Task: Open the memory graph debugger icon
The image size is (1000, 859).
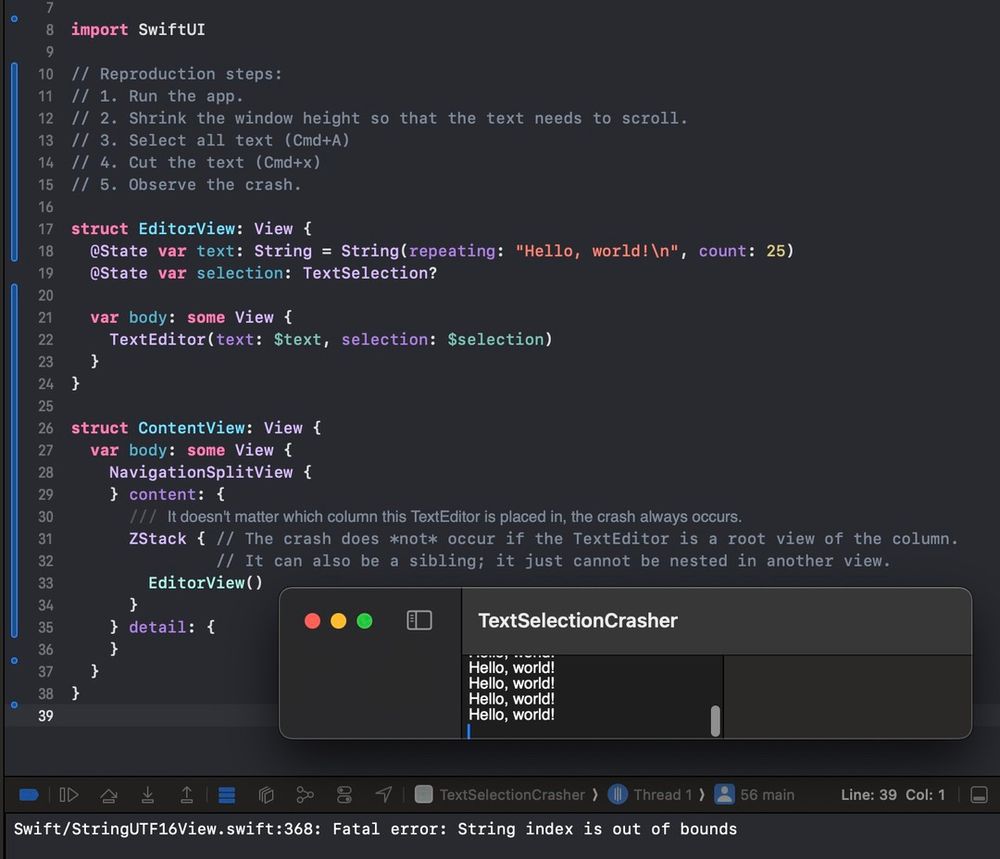Action: tap(305, 795)
